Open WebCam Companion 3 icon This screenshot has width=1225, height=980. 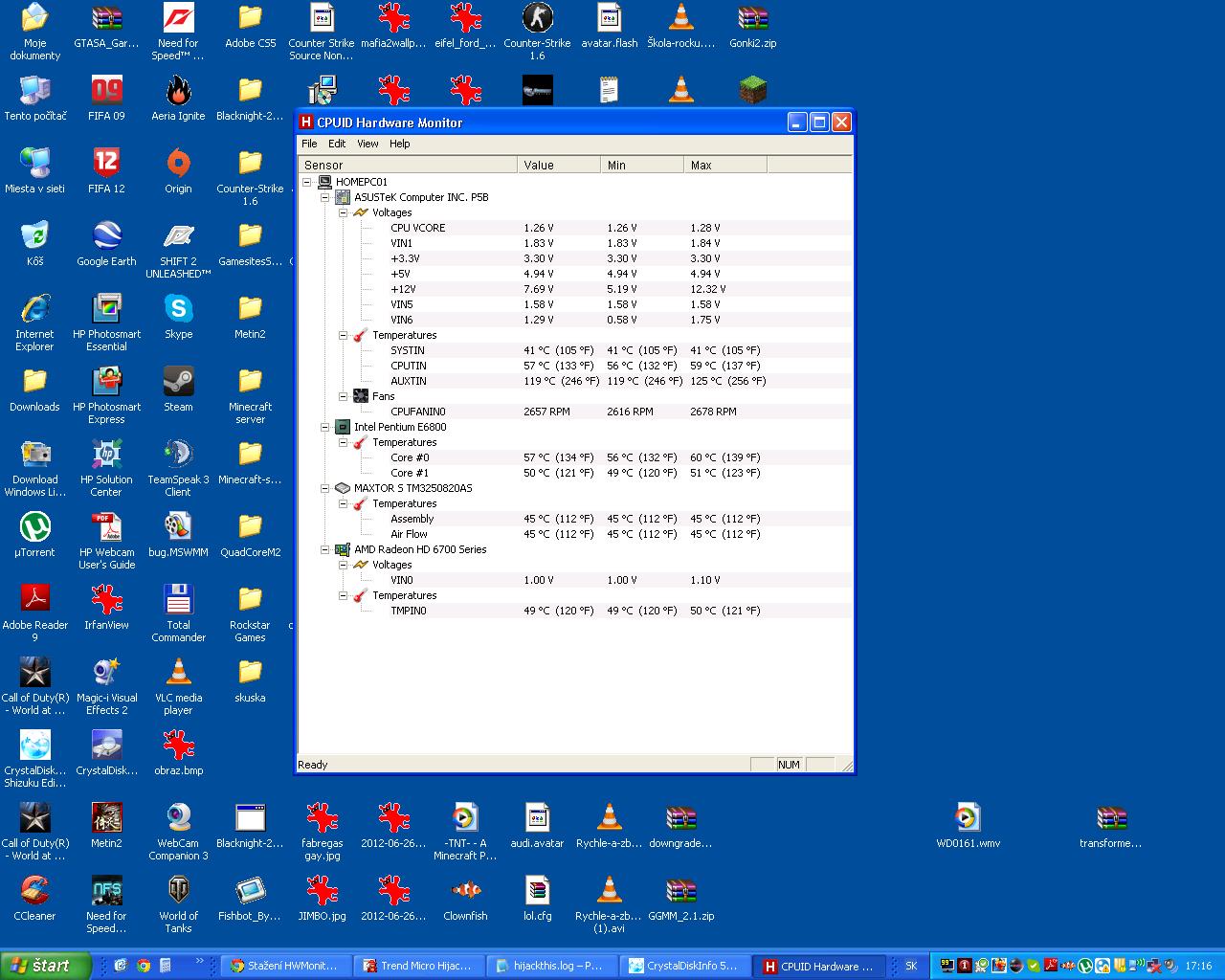pyautogui.click(x=178, y=833)
